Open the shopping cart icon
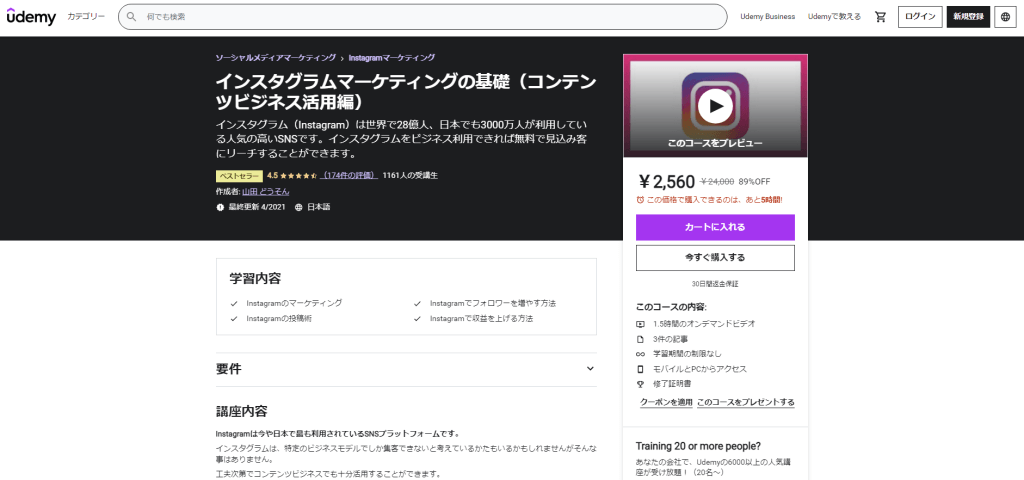 pyautogui.click(x=880, y=17)
